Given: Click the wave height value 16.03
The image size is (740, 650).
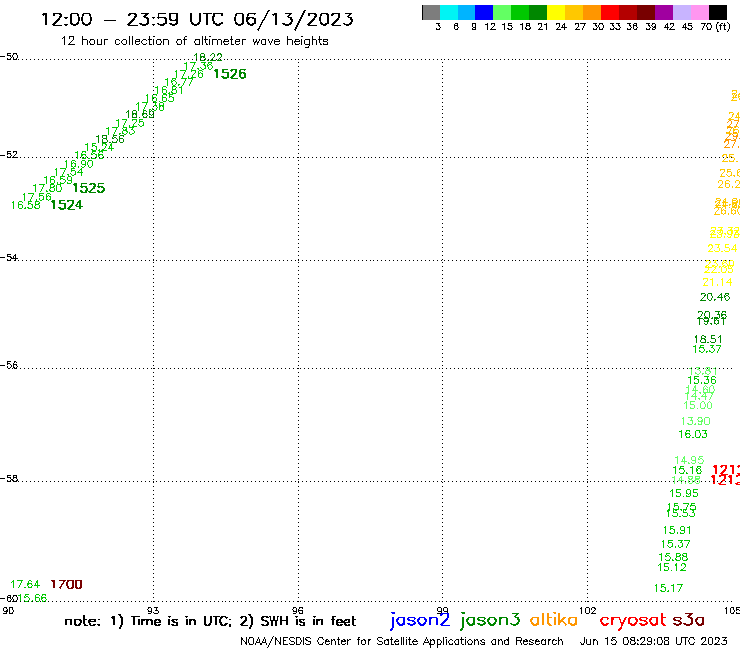Looking at the screenshot, I should point(693,434).
